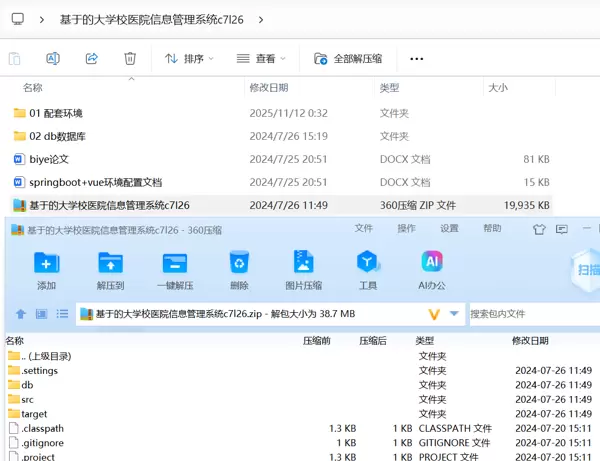Go up one directory level arrow in 360压缩
Image resolution: width=600 pixels, height=461 pixels.
[x=21, y=314]
